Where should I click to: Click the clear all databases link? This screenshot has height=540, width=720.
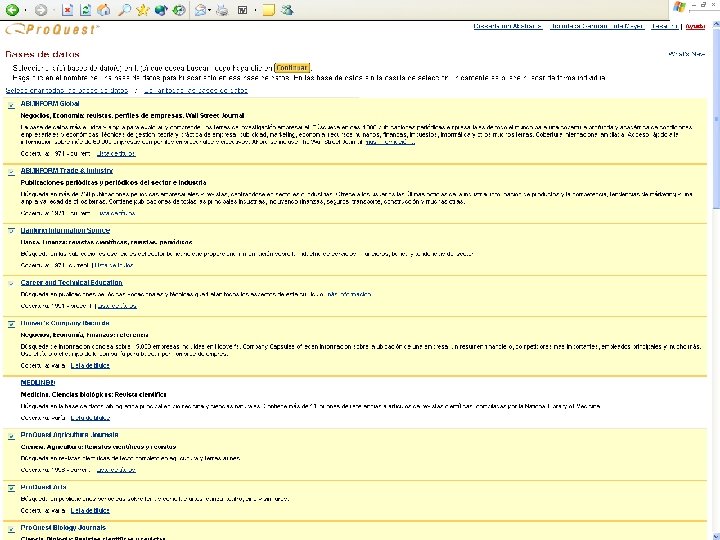196,90
